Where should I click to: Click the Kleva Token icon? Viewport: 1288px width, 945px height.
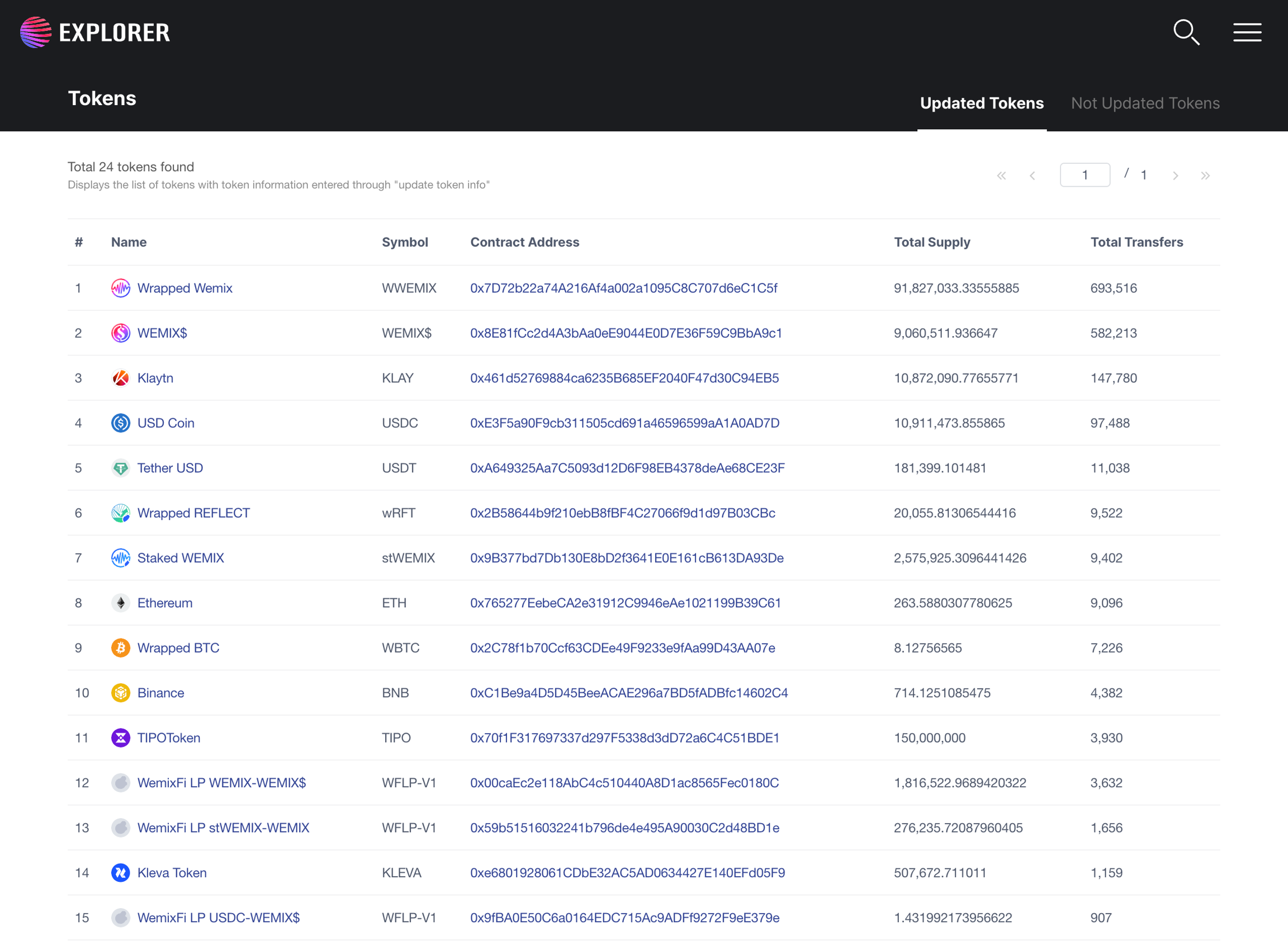point(121,872)
